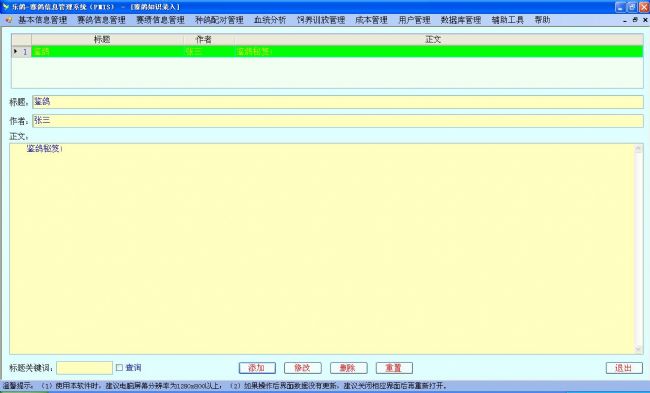Click the 退出 button
Screen dimensions: 650x393
[624, 368]
